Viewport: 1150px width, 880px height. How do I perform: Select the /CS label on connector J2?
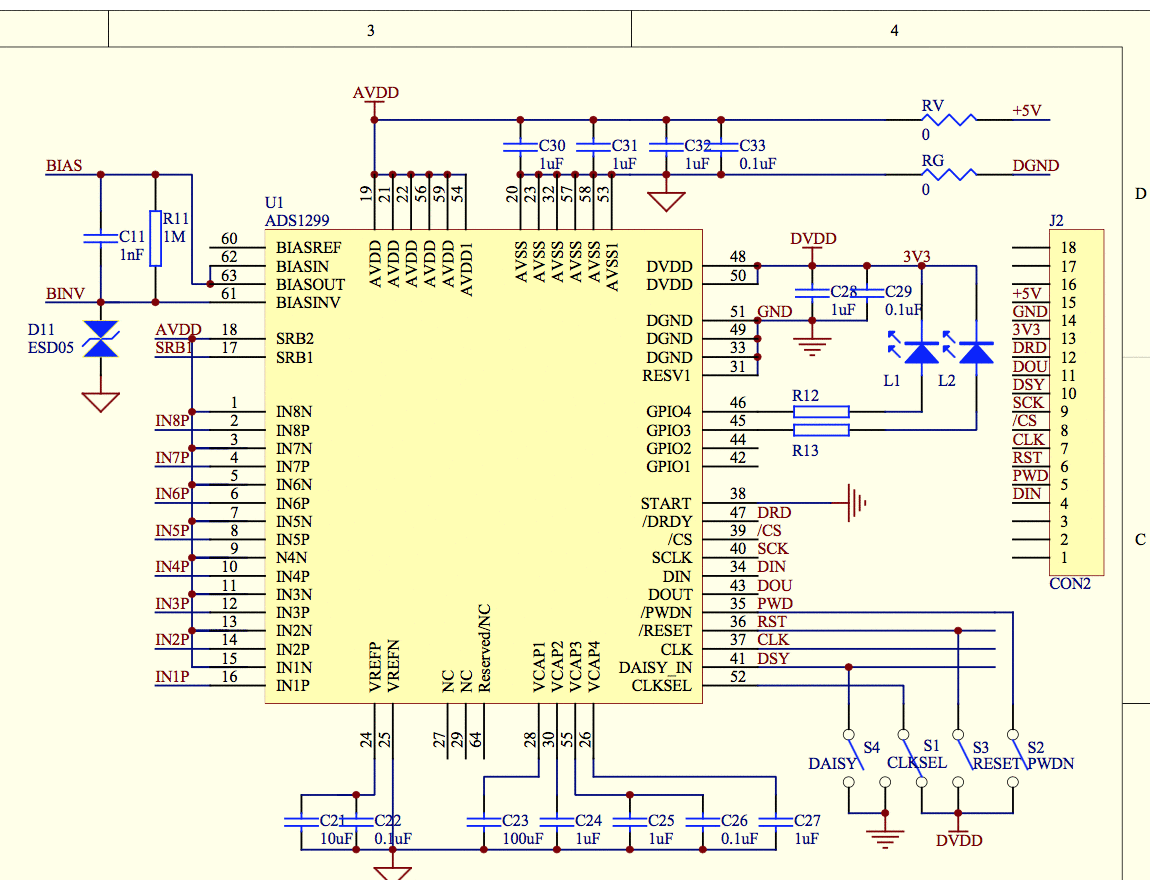coord(1025,421)
